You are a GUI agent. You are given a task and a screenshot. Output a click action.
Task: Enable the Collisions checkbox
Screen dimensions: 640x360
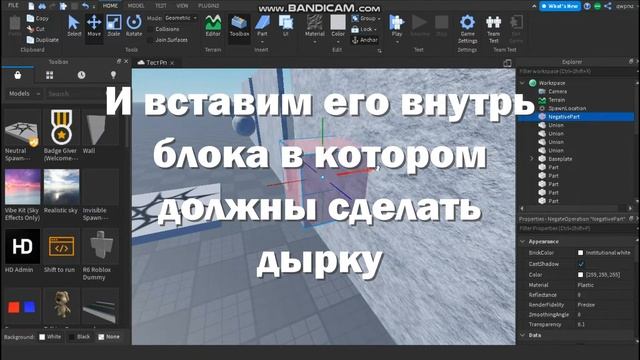click(x=150, y=29)
